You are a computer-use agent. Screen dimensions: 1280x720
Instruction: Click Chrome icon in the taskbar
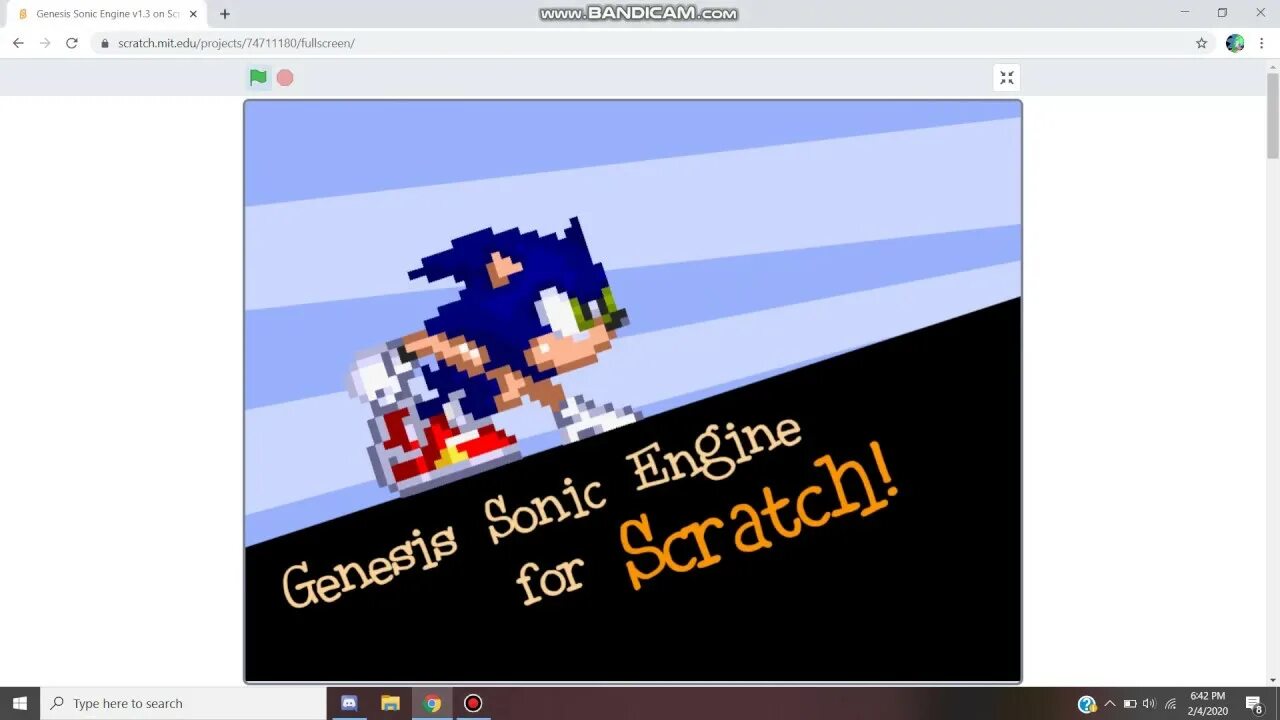(x=432, y=703)
